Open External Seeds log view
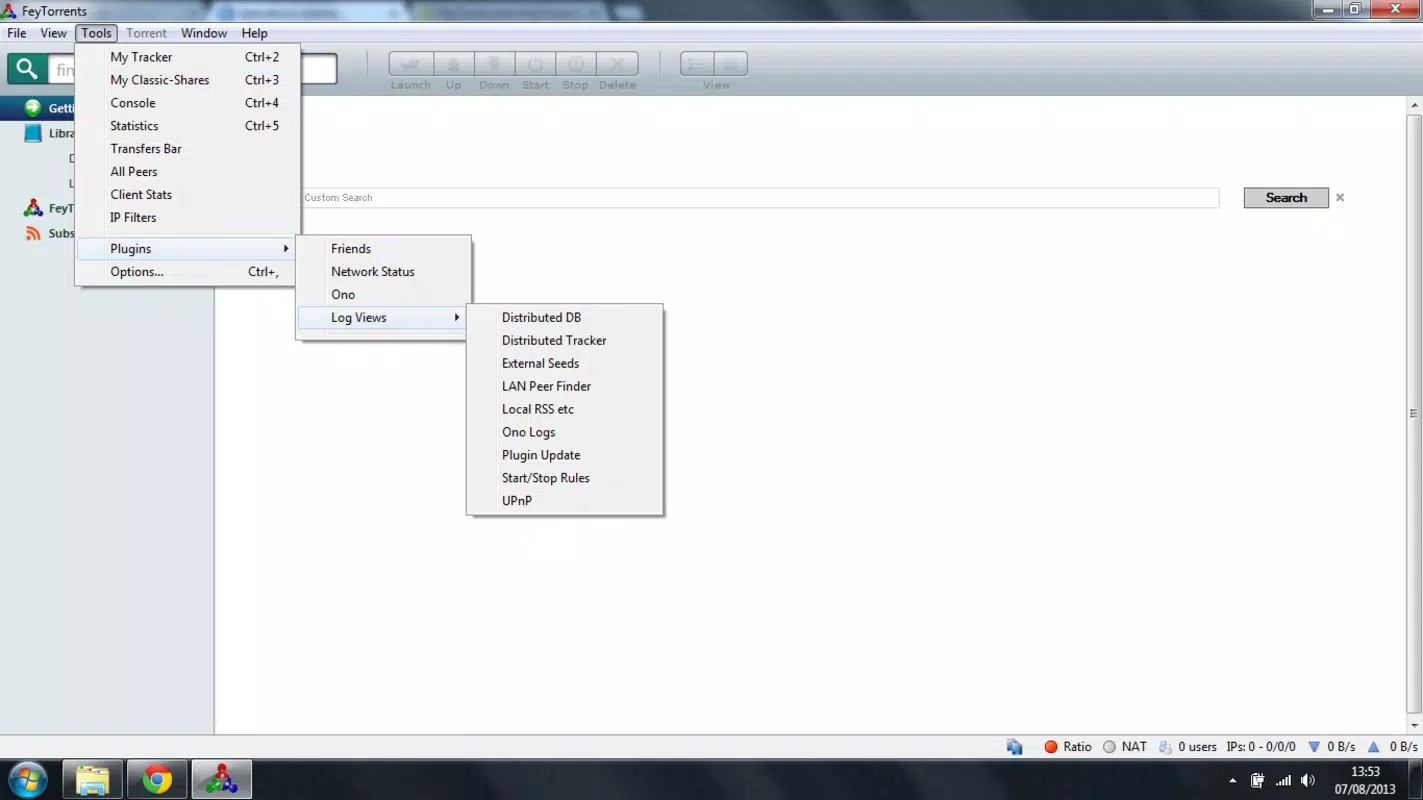The image size is (1423, 800). 564,364
